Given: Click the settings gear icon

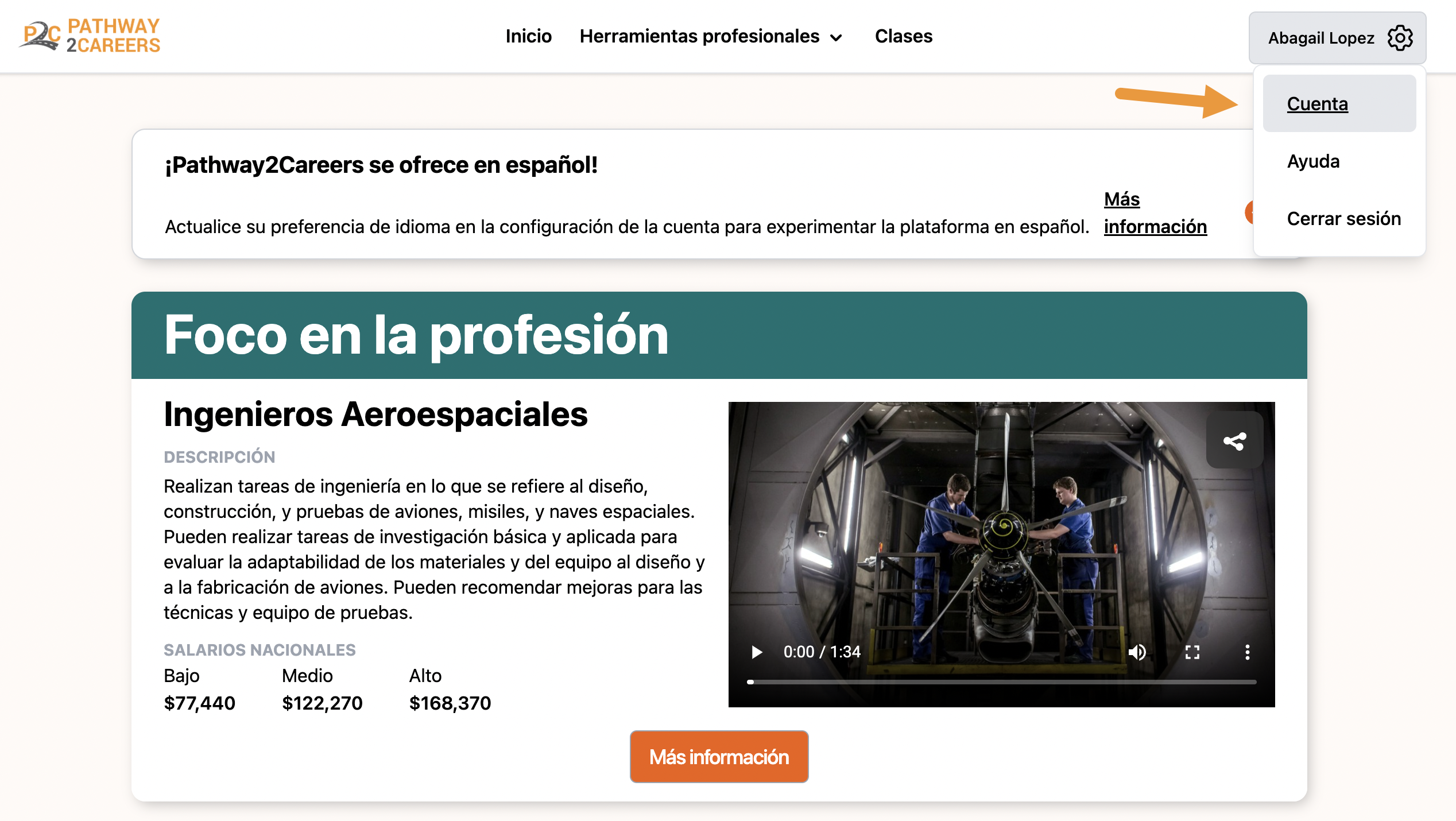Looking at the screenshot, I should pyautogui.click(x=1400, y=38).
